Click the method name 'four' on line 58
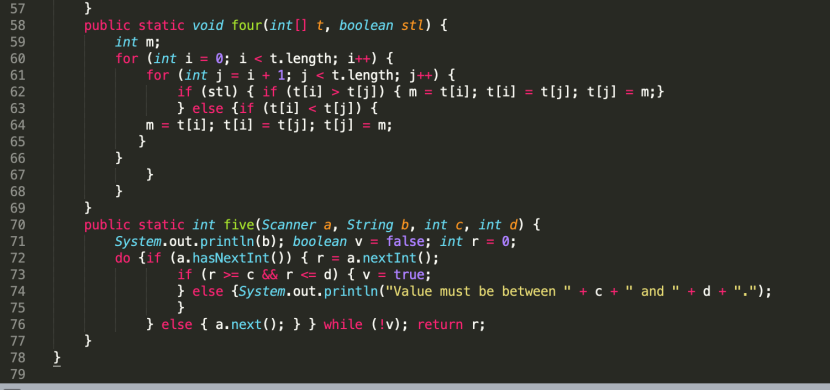This screenshot has width=830, height=390. (247, 25)
